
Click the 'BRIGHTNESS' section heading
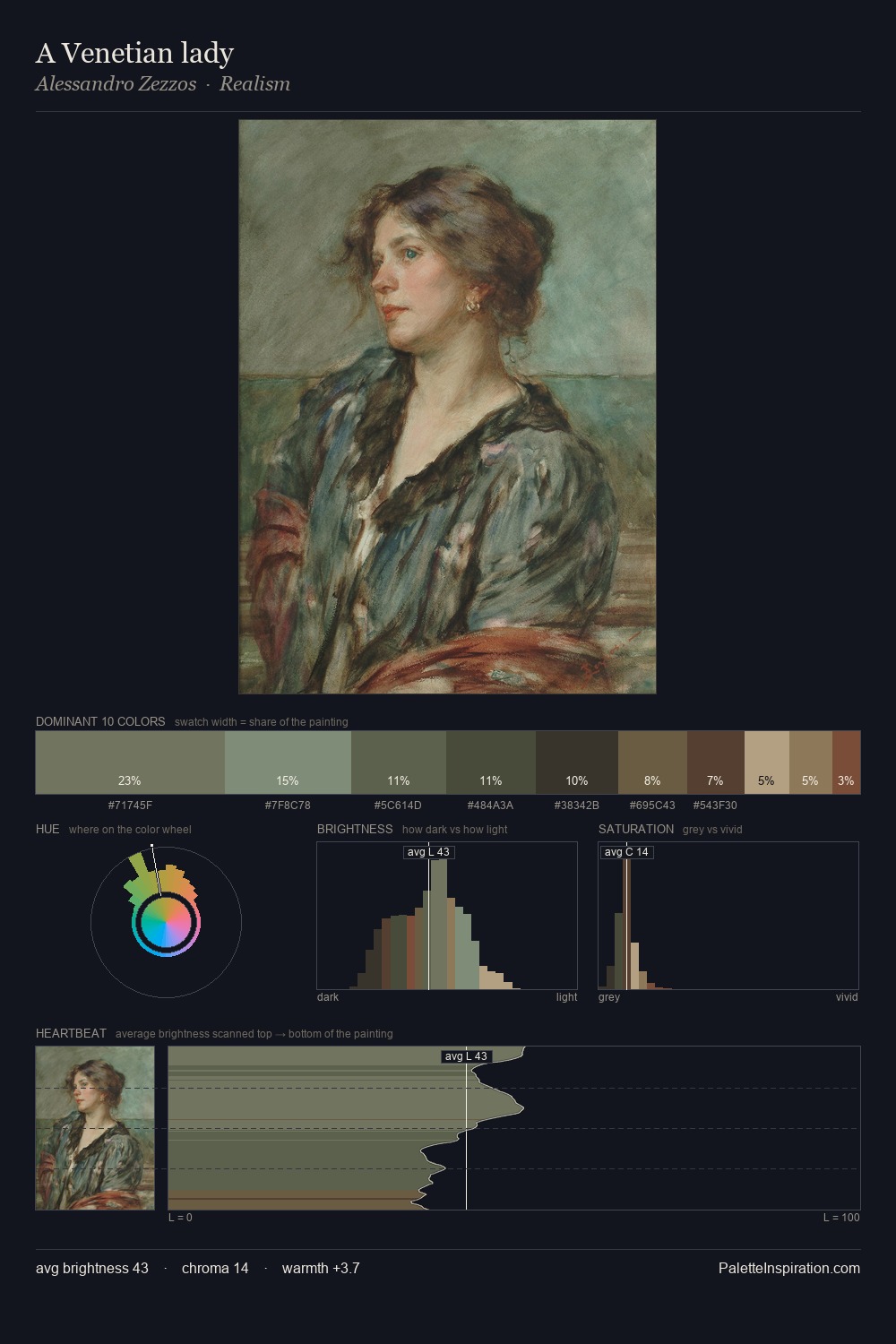[x=355, y=829]
